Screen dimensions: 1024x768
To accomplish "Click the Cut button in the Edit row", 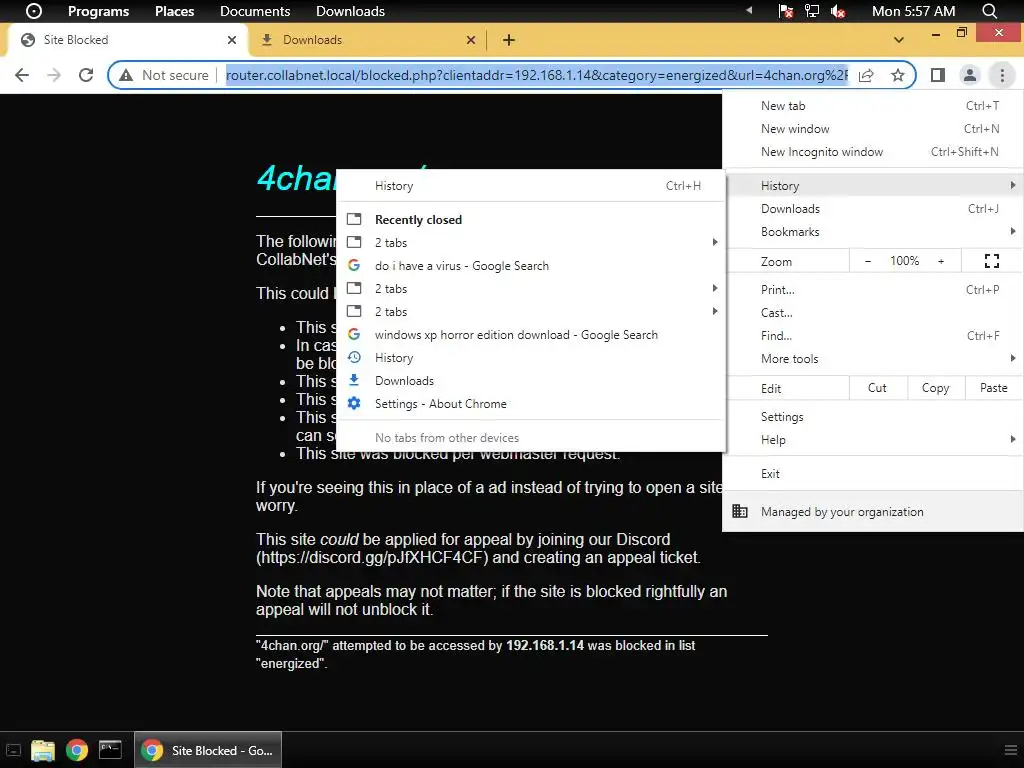I will 877,388.
